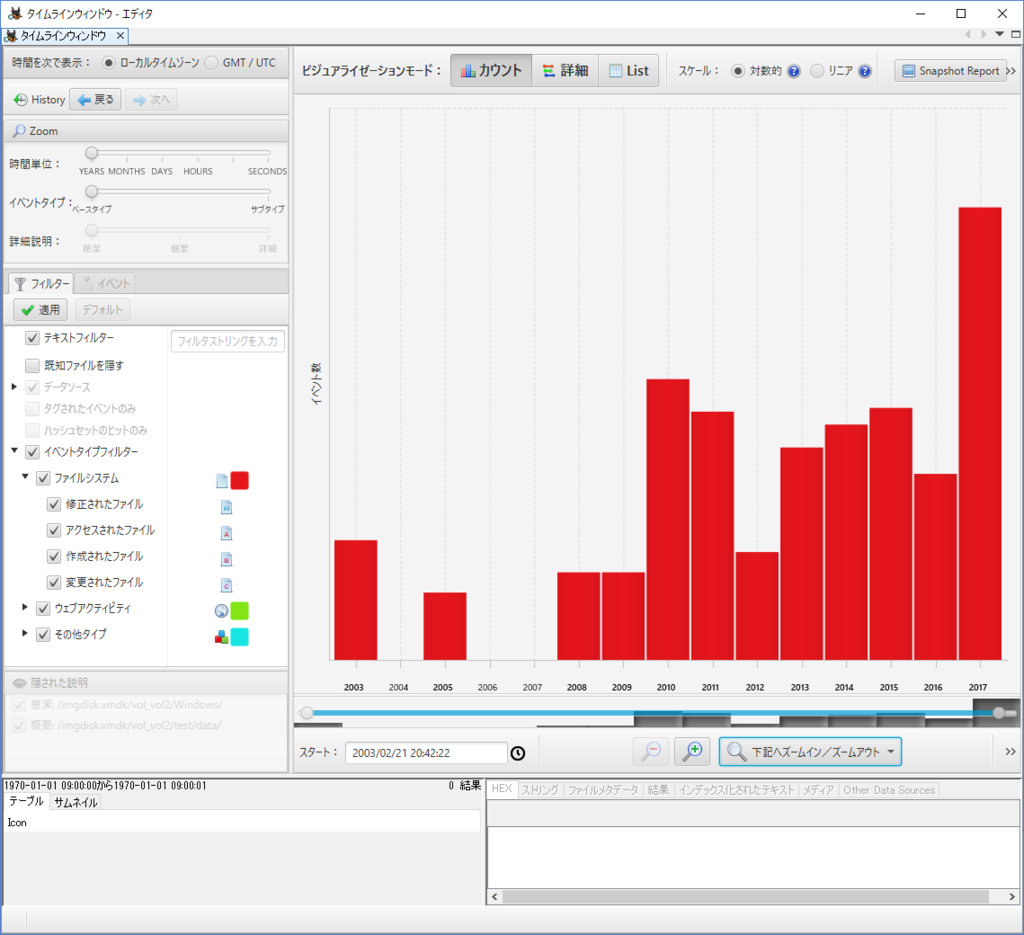Screen dimensions: 1024x935
Task: Click the maximize editor pane icon
Action: [x=1016, y=34]
